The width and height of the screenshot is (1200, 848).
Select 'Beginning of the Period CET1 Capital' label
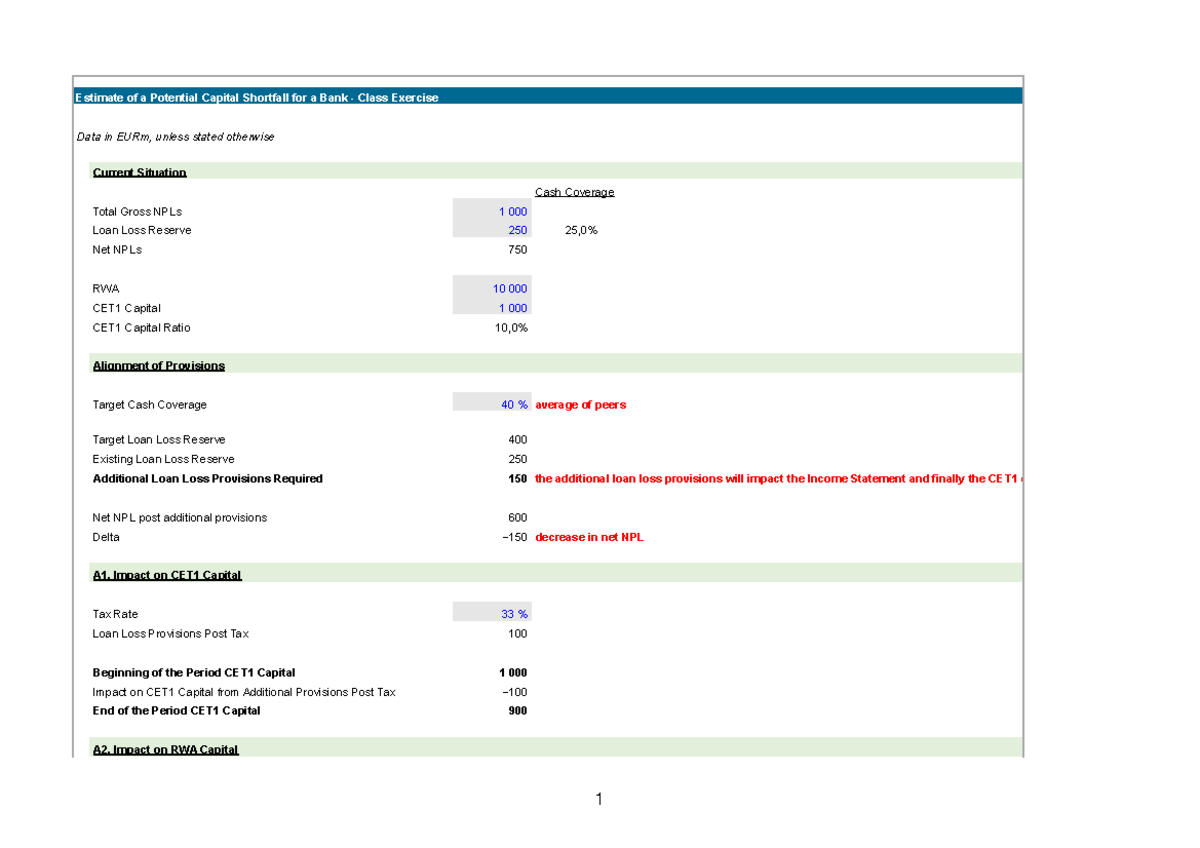click(194, 673)
